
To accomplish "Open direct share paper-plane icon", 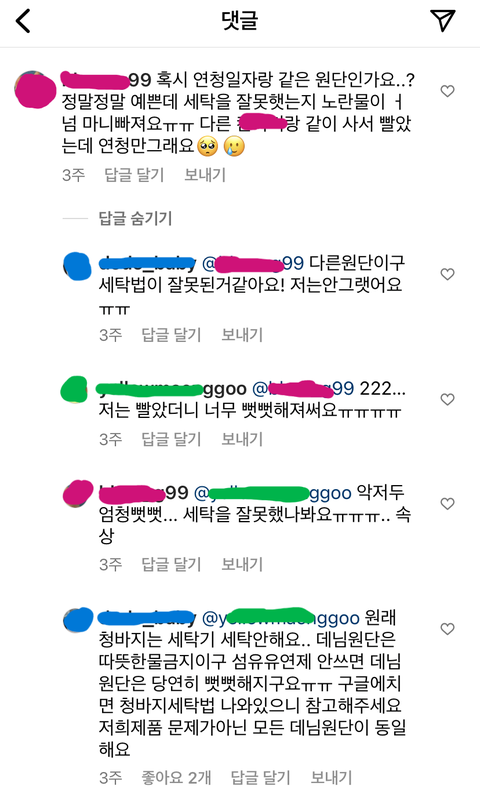I will [442, 20].
